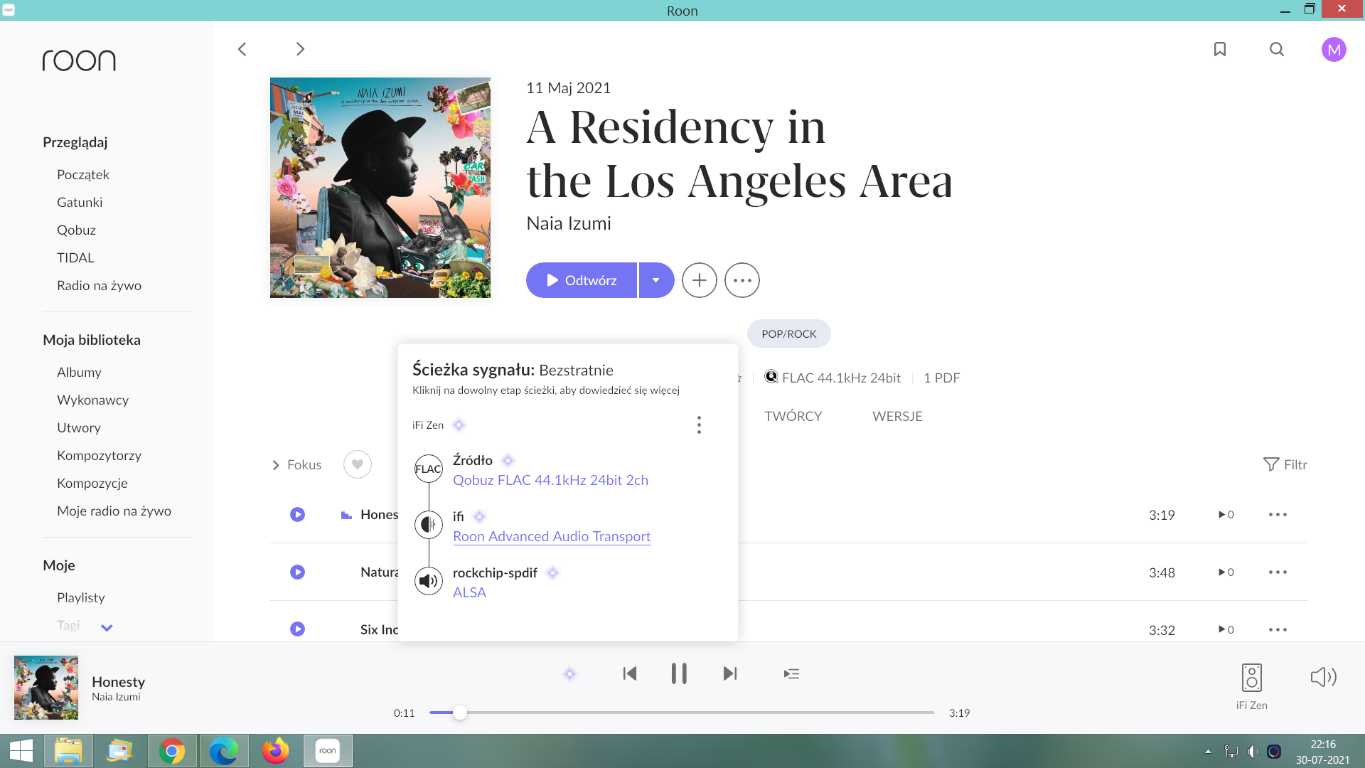
Task: Open the Windows Start button
Action: click(x=21, y=751)
